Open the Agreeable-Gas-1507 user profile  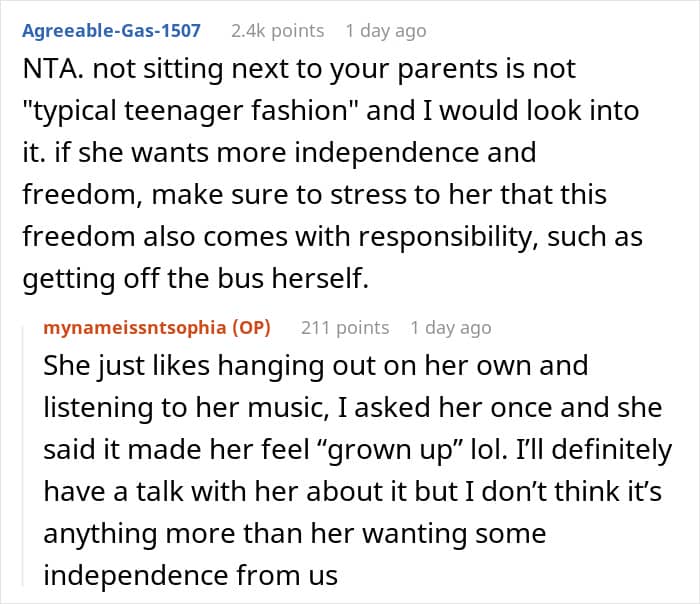click(x=111, y=31)
